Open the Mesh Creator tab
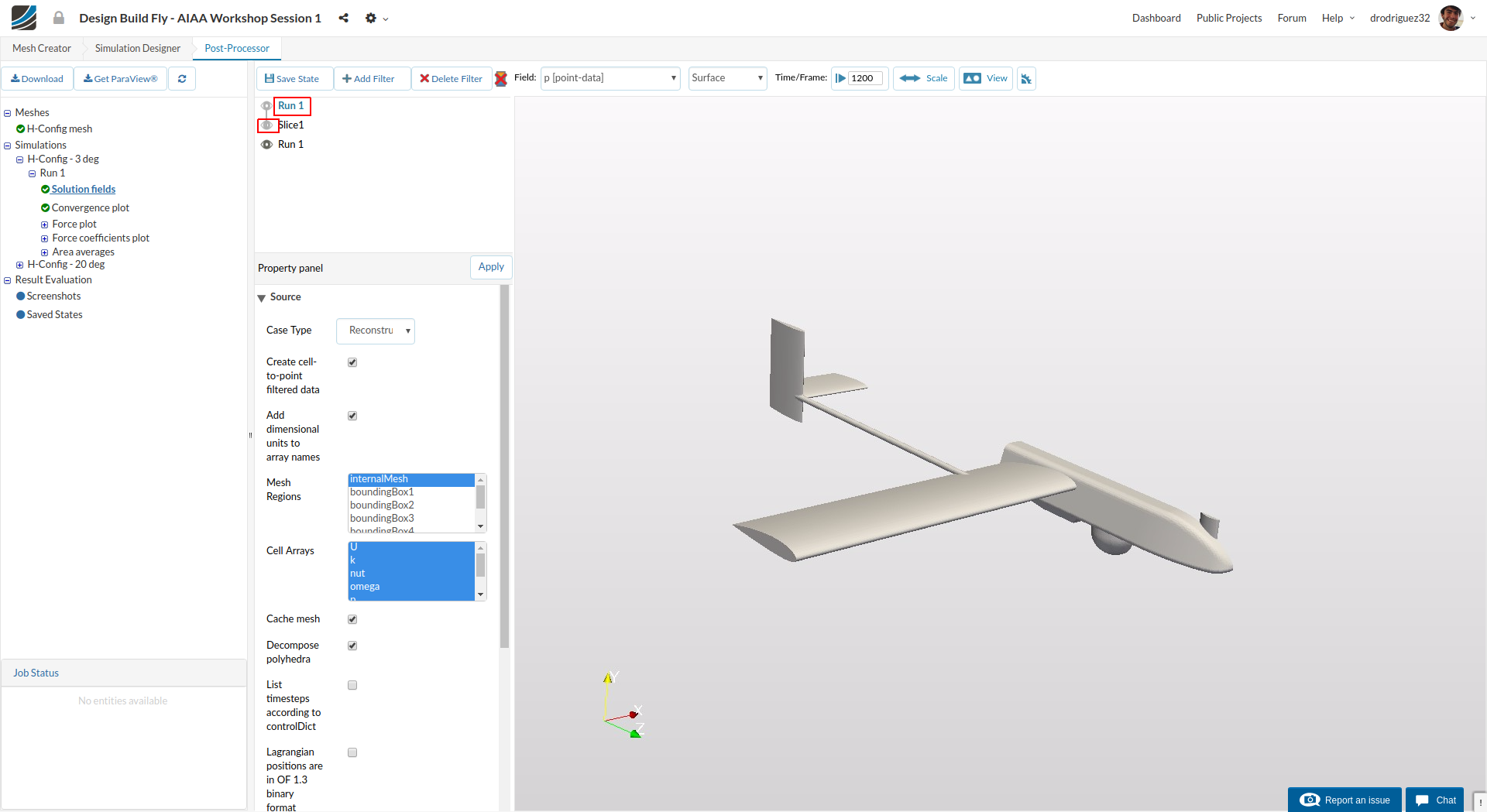Screen dimensions: 1487x812 click(x=42, y=48)
